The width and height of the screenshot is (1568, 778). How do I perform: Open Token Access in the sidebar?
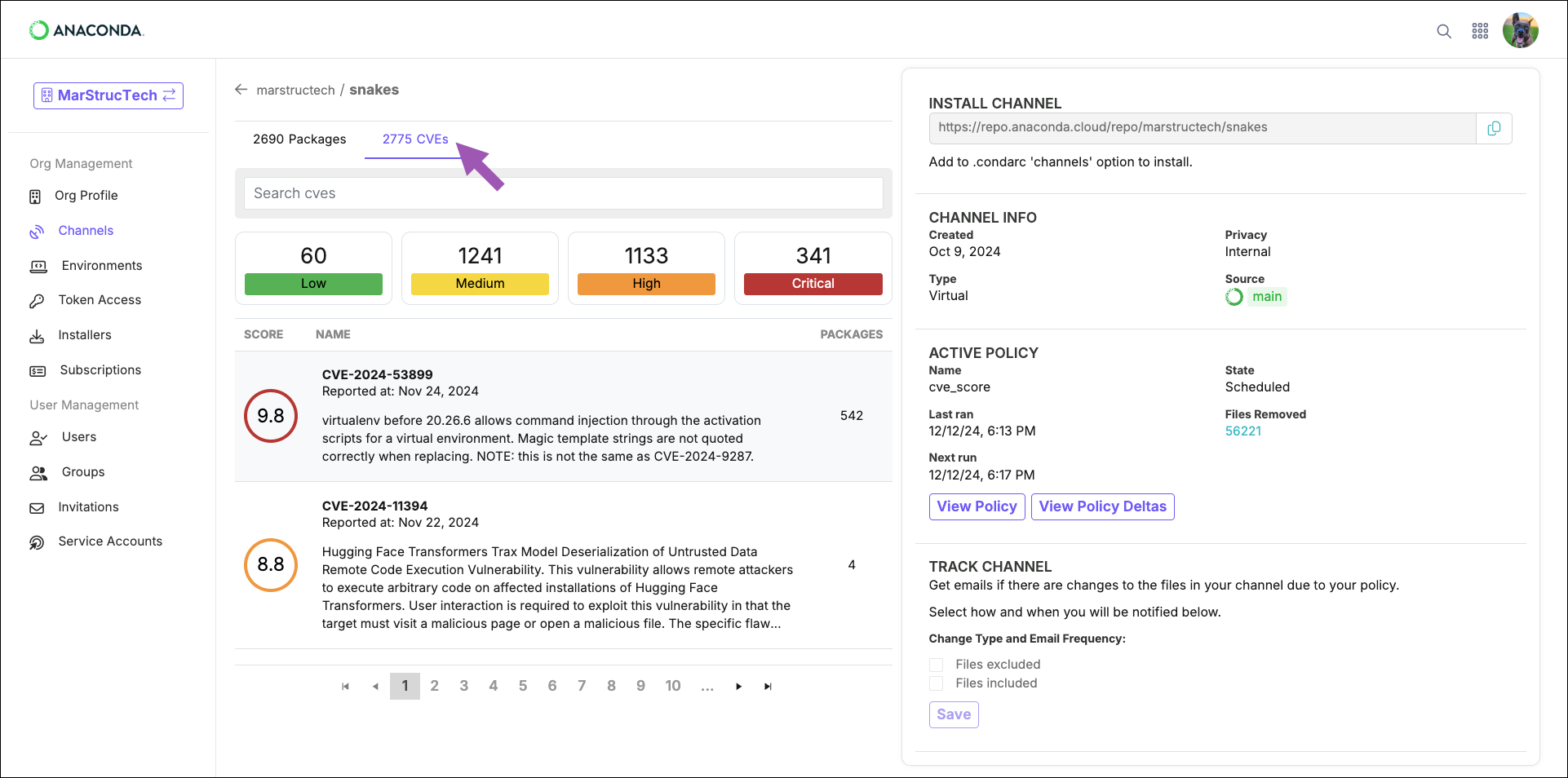tap(100, 300)
